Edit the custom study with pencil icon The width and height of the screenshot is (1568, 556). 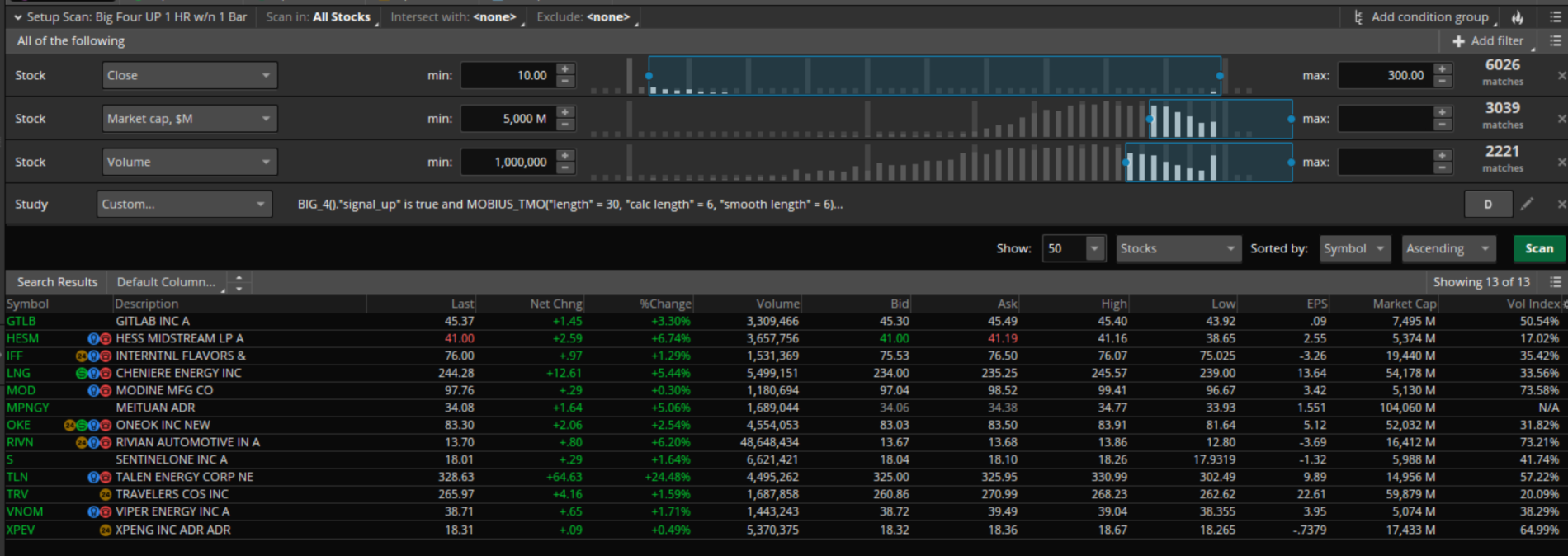tap(1528, 204)
